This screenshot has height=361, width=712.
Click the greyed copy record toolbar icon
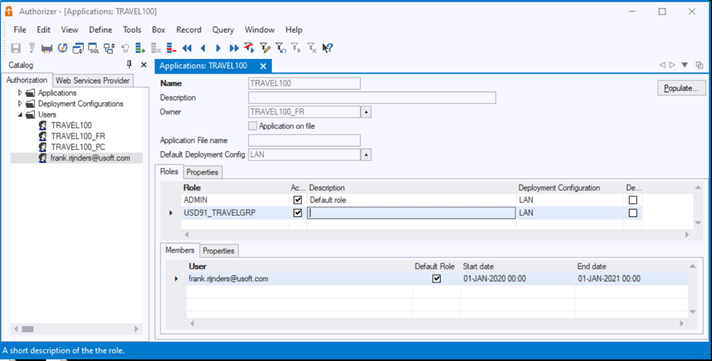[x=156, y=48]
